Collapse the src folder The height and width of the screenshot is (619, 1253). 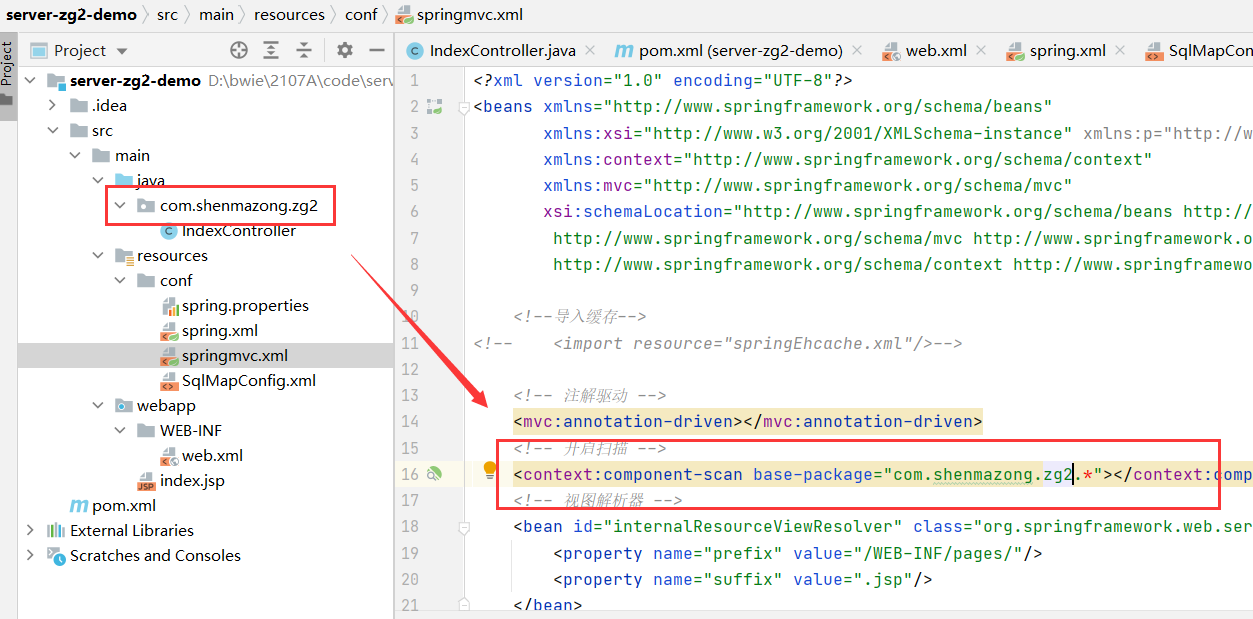(53, 131)
